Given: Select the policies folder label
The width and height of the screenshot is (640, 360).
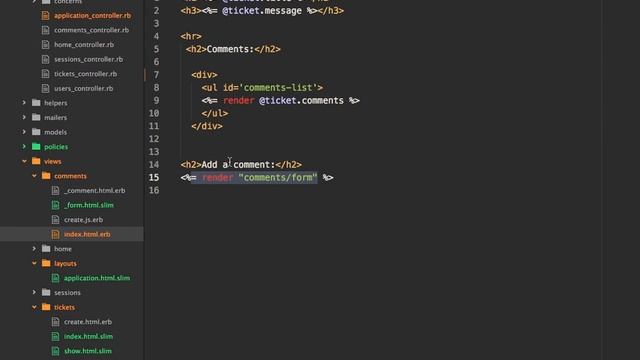Looking at the screenshot, I should [56, 147].
